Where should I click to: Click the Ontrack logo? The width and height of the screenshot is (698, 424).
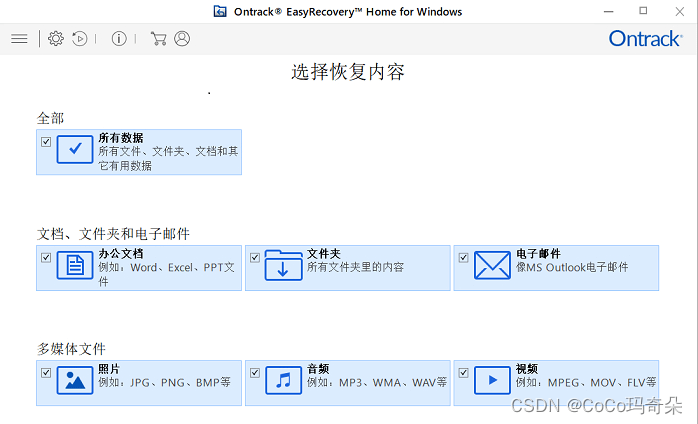pyautogui.click(x=645, y=38)
